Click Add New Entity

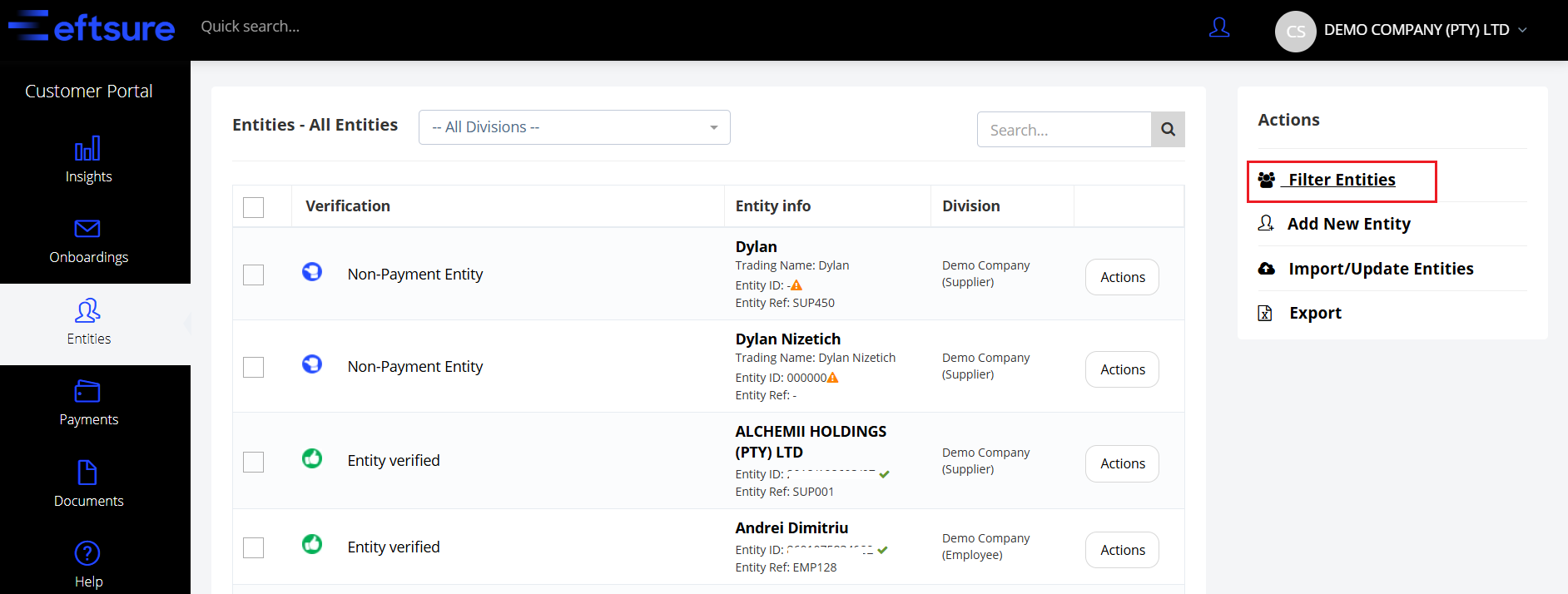(x=1348, y=224)
